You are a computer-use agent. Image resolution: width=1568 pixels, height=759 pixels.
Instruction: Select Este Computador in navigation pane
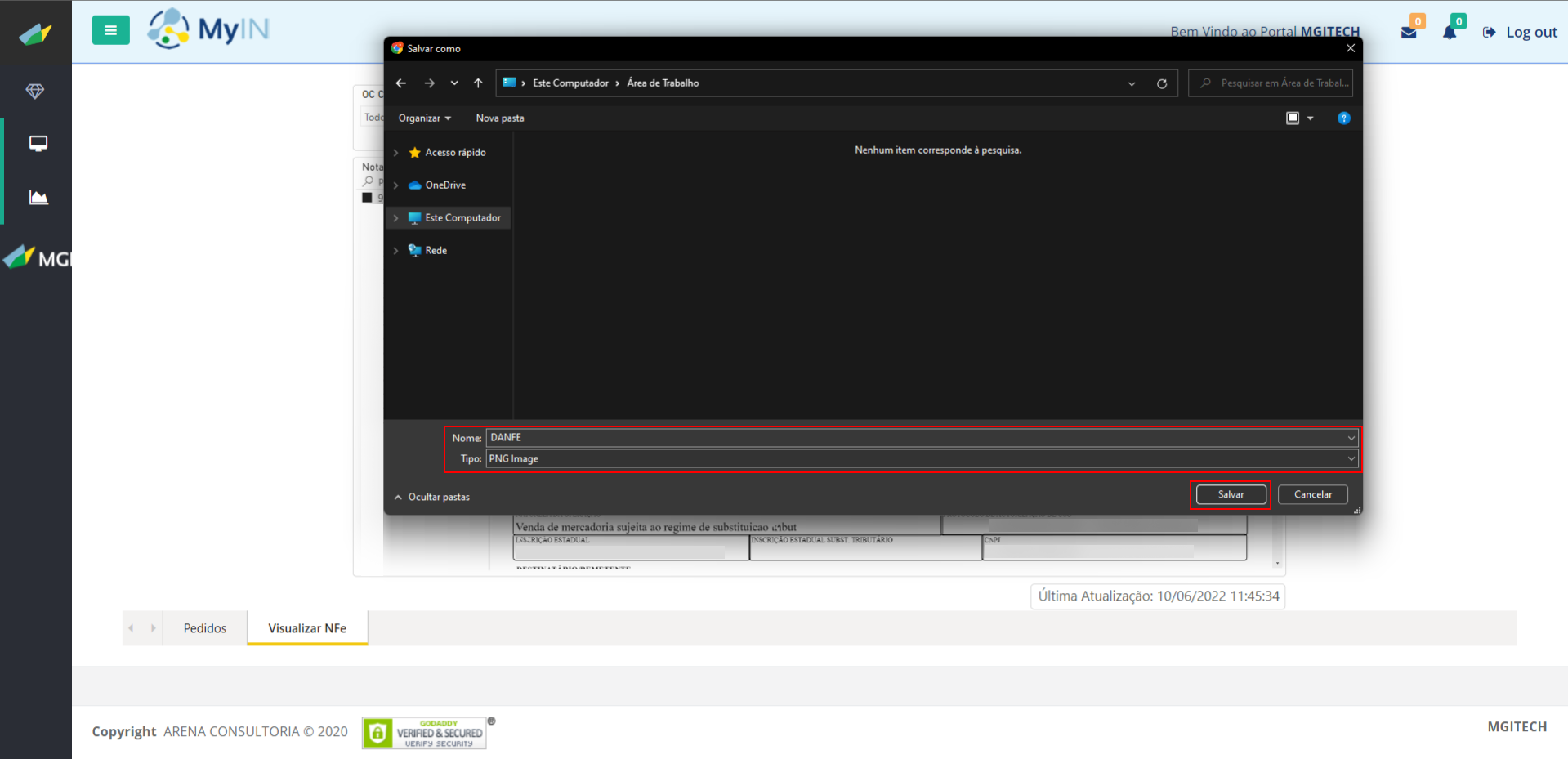(462, 218)
